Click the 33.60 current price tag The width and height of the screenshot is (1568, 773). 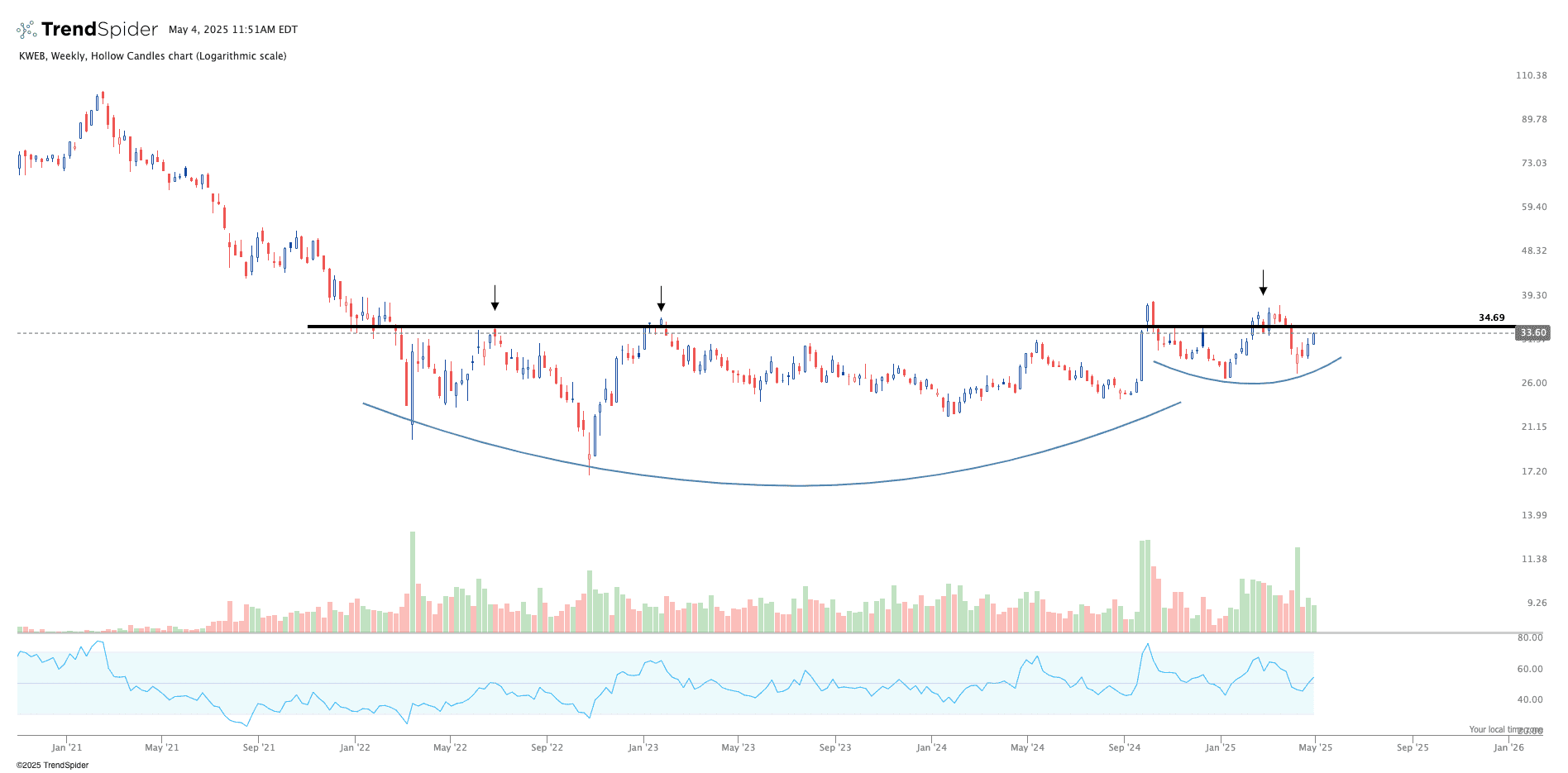pyautogui.click(x=1532, y=333)
